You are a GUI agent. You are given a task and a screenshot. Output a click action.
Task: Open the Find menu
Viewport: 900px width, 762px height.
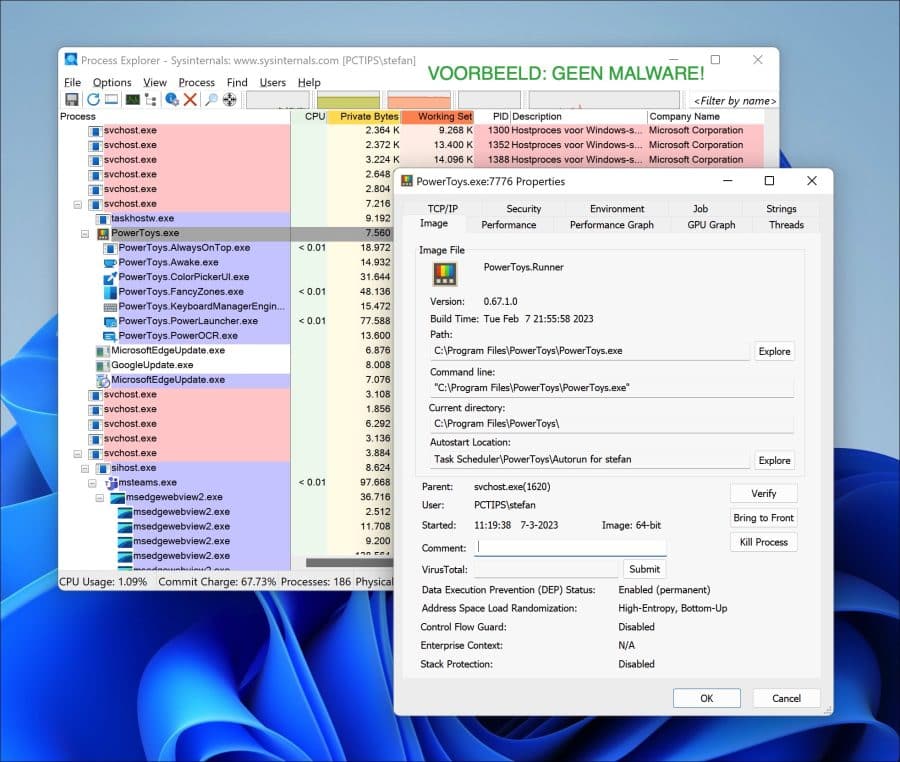(237, 83)
